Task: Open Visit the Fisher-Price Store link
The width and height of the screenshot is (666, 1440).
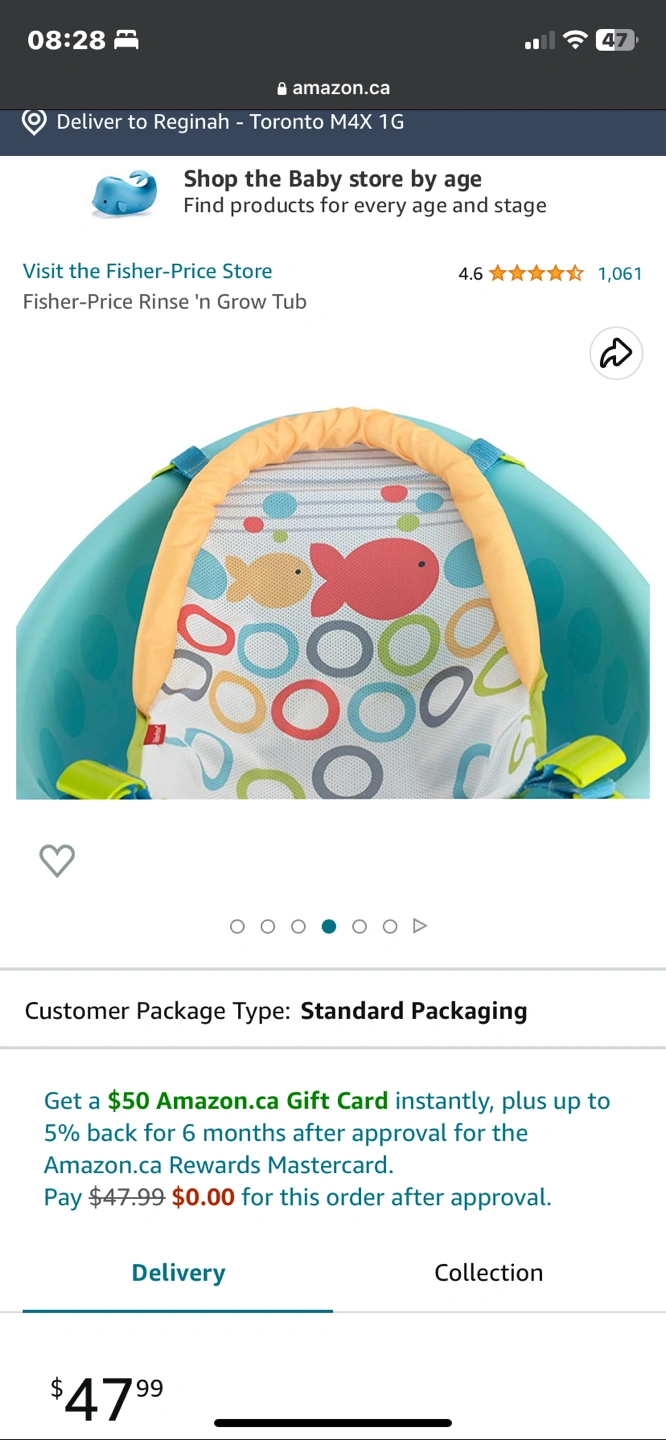Action: tap(147, 271)
